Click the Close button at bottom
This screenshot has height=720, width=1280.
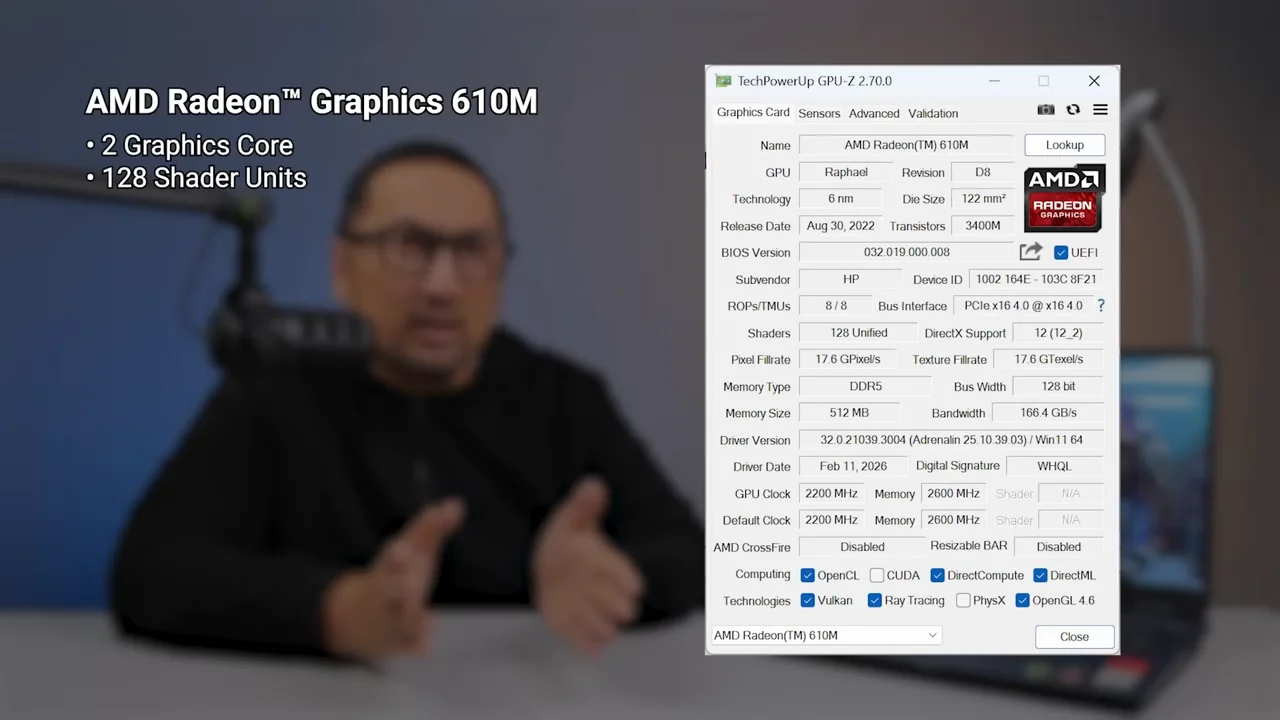(x=1075, y=637)
